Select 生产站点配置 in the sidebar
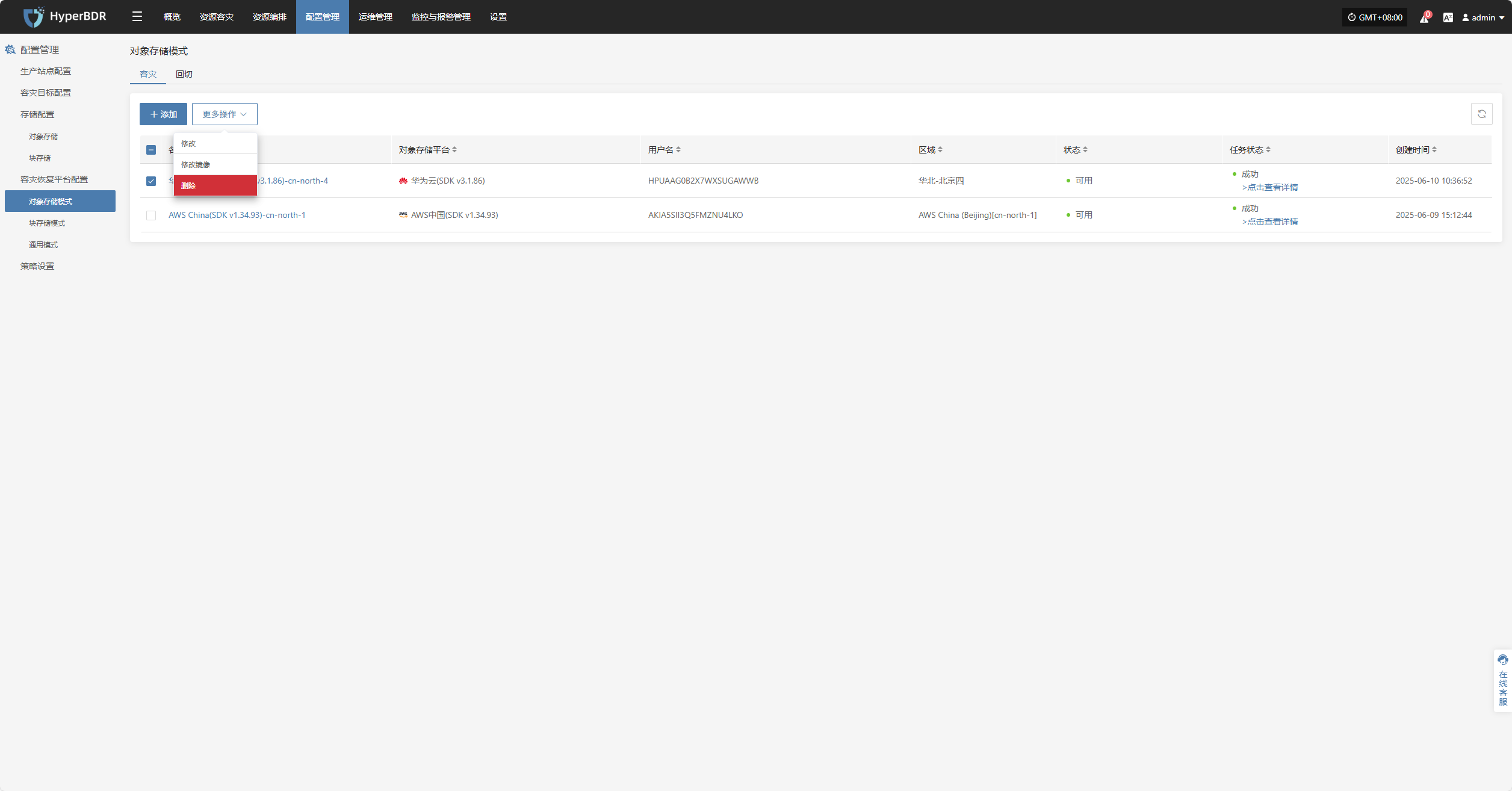 click(46, 71)
